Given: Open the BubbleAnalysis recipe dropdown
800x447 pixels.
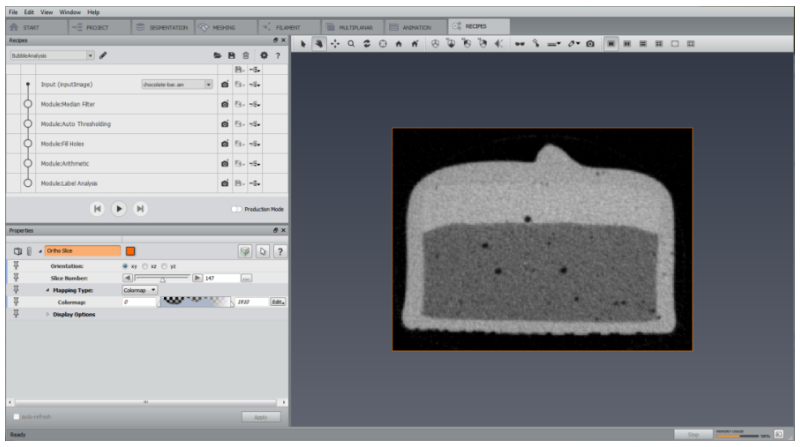Looking at the screenshot, I should point(52,55).
